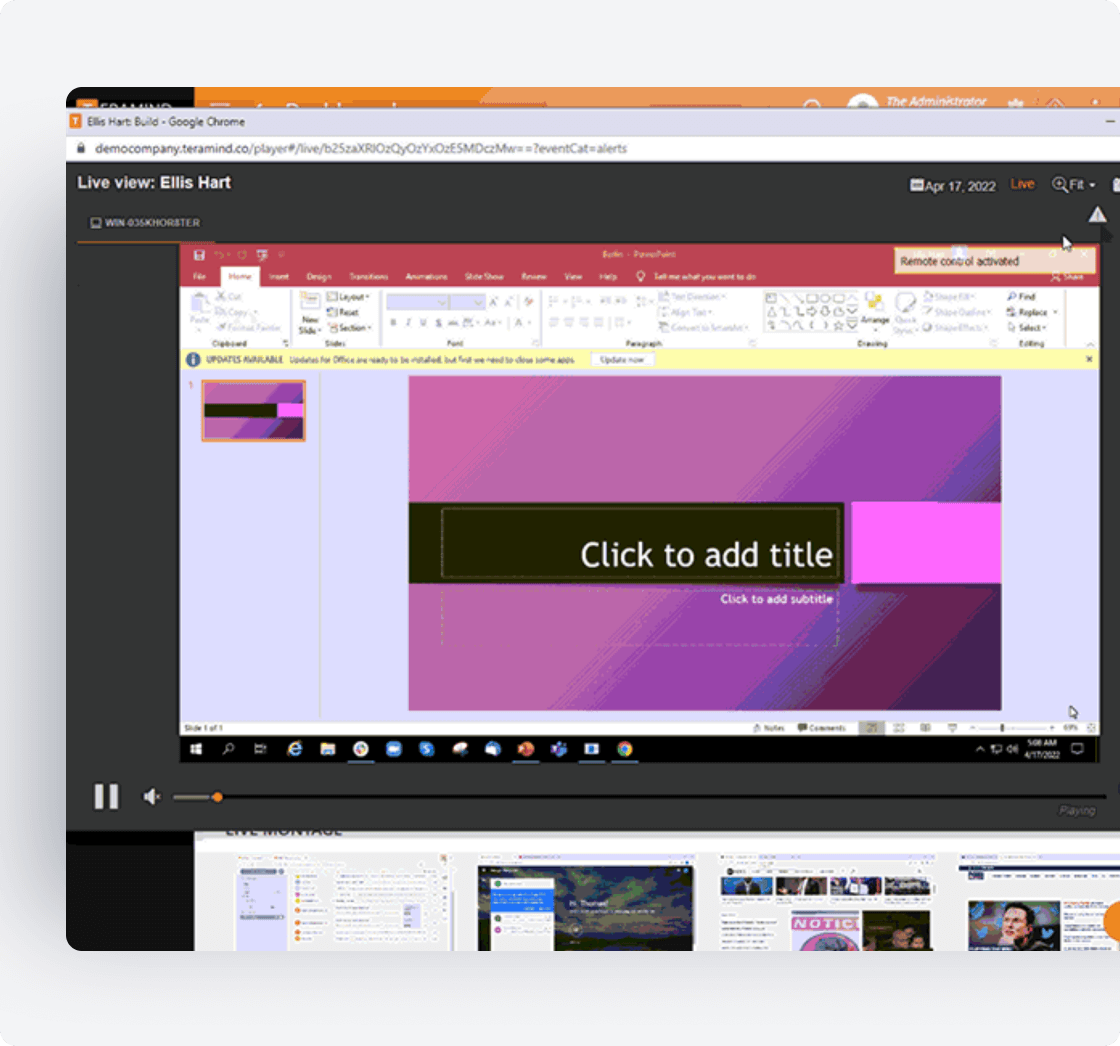Open the Apr 17, 2022 calendar date picker
Image resolution: width=1120 pixels, height=1046 pixels.
click(952, 185)
